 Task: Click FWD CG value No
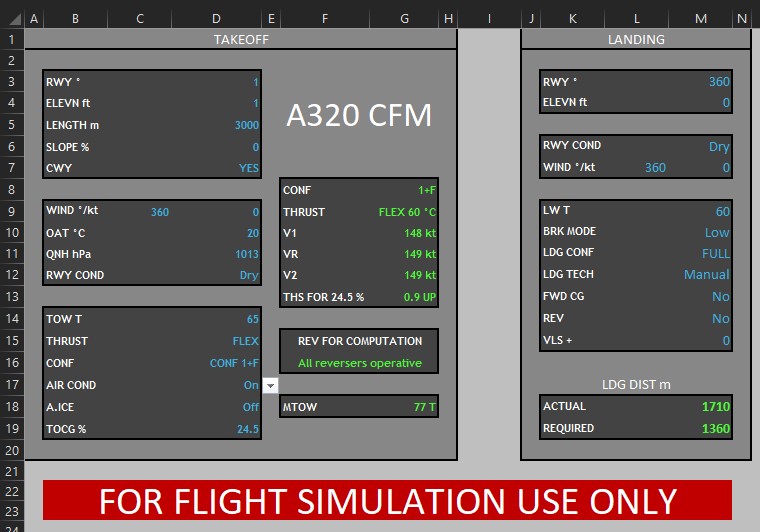coord(721,297)
